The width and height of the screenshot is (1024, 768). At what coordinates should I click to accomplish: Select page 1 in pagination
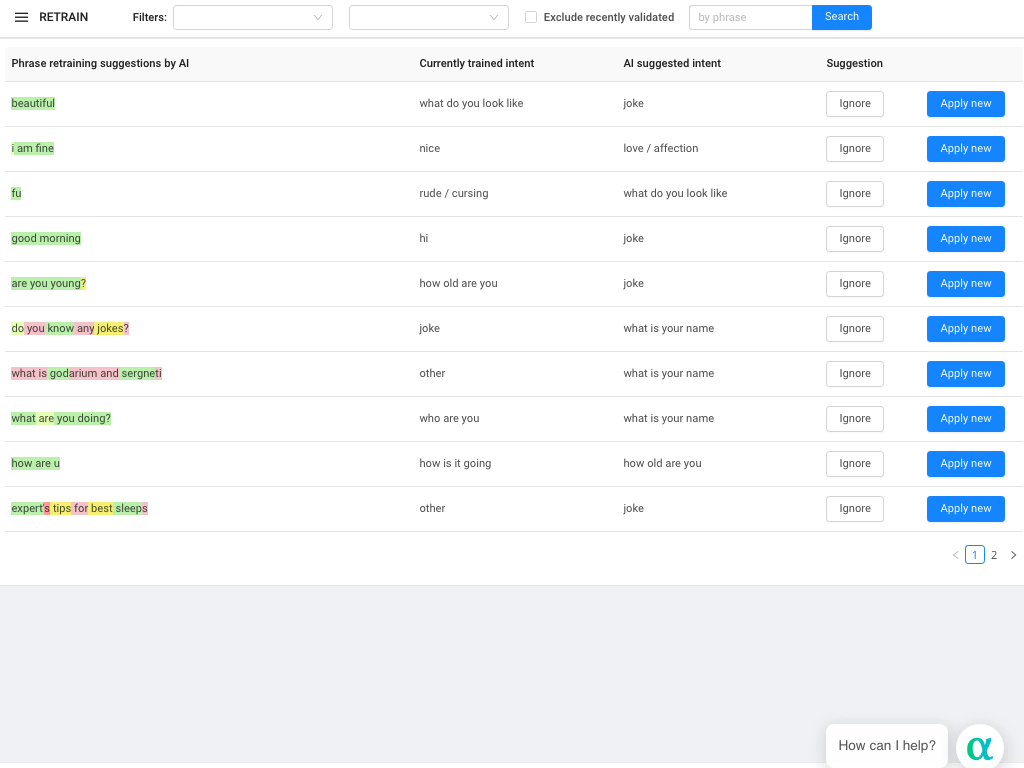point(975,555)
